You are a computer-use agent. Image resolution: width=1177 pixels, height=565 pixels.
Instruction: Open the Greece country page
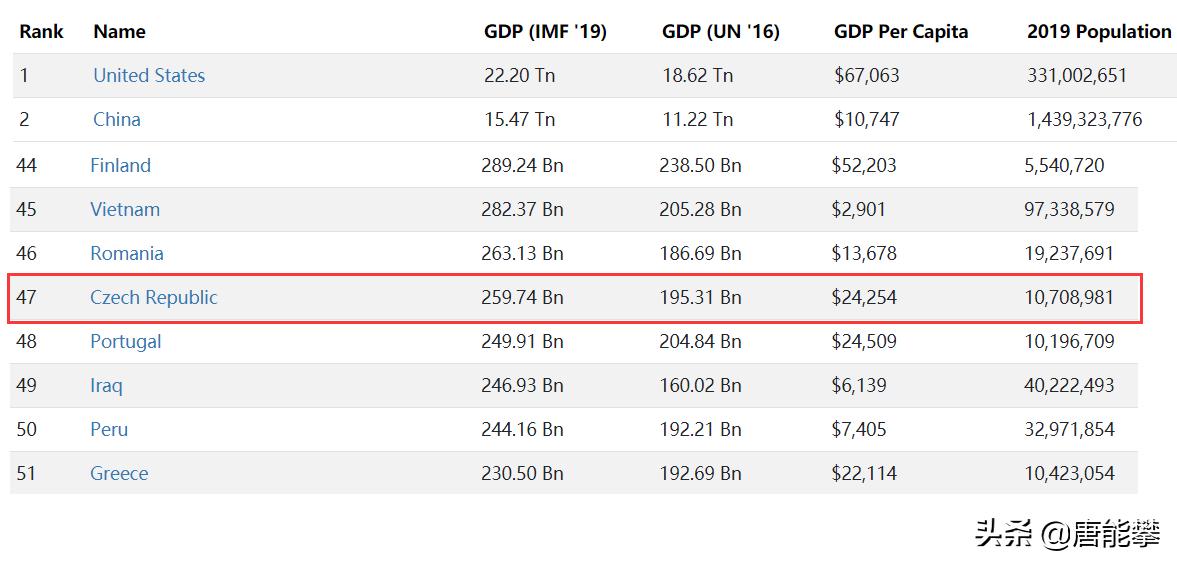click(119, 474)
